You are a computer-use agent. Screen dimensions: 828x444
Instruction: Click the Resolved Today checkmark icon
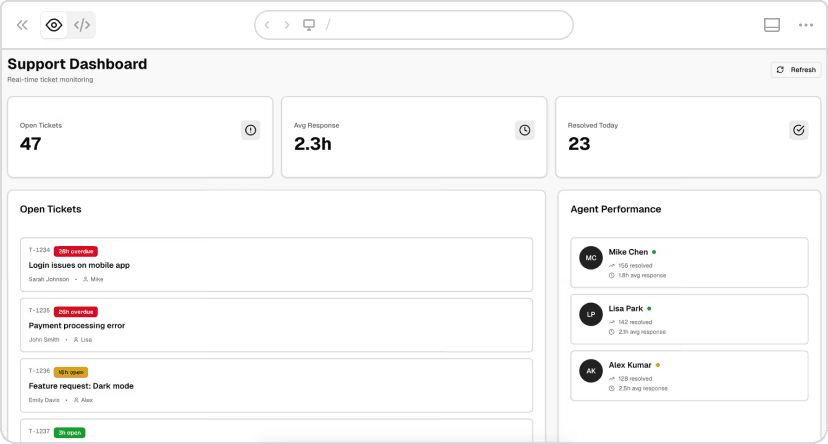click(x=798, y=130)
